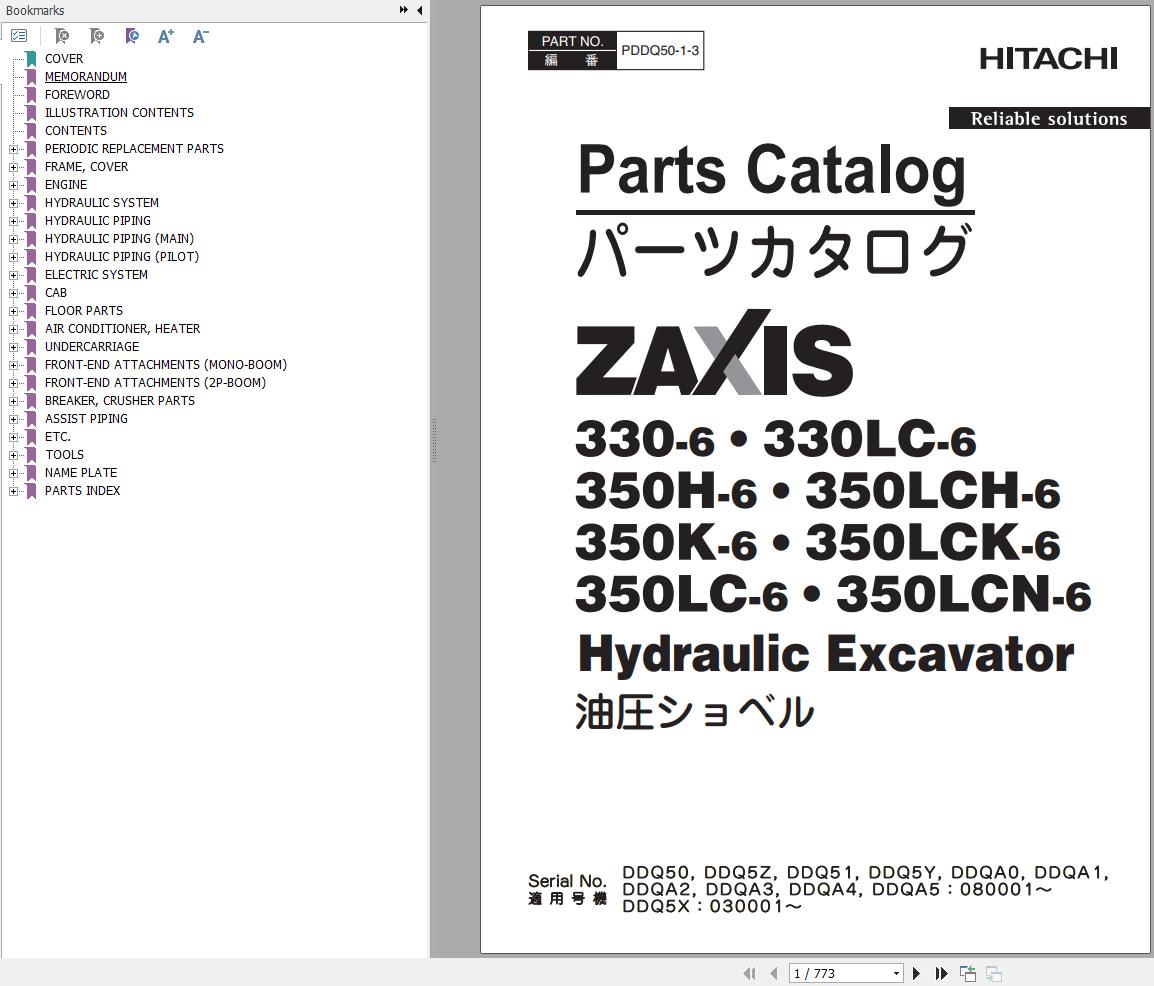This screenshot has width=1154, height=986.
Task: Expand the UNDERCARRIAGE bookmark
Action: [x=13, y=347]
